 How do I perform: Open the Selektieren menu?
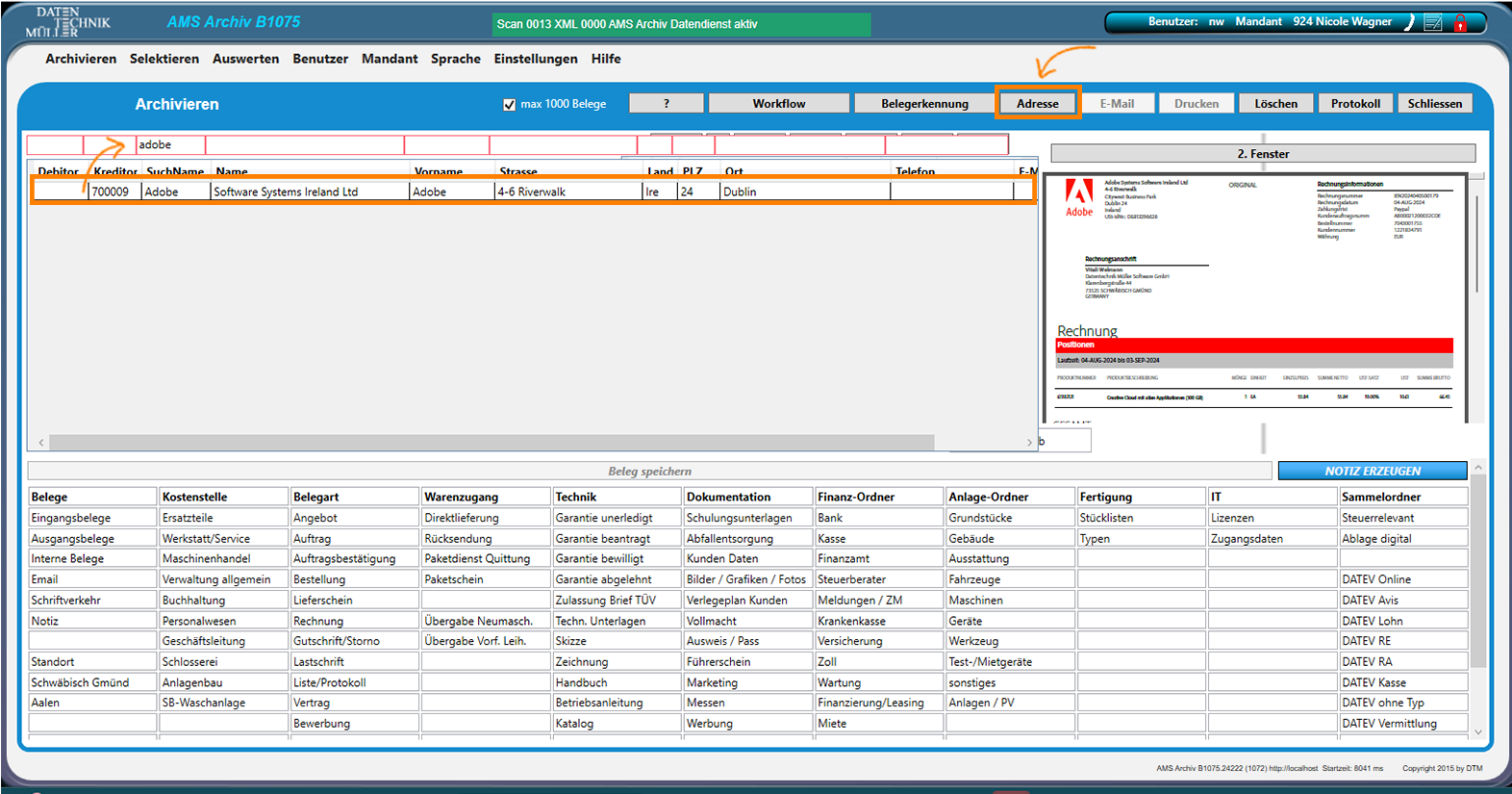164,59
